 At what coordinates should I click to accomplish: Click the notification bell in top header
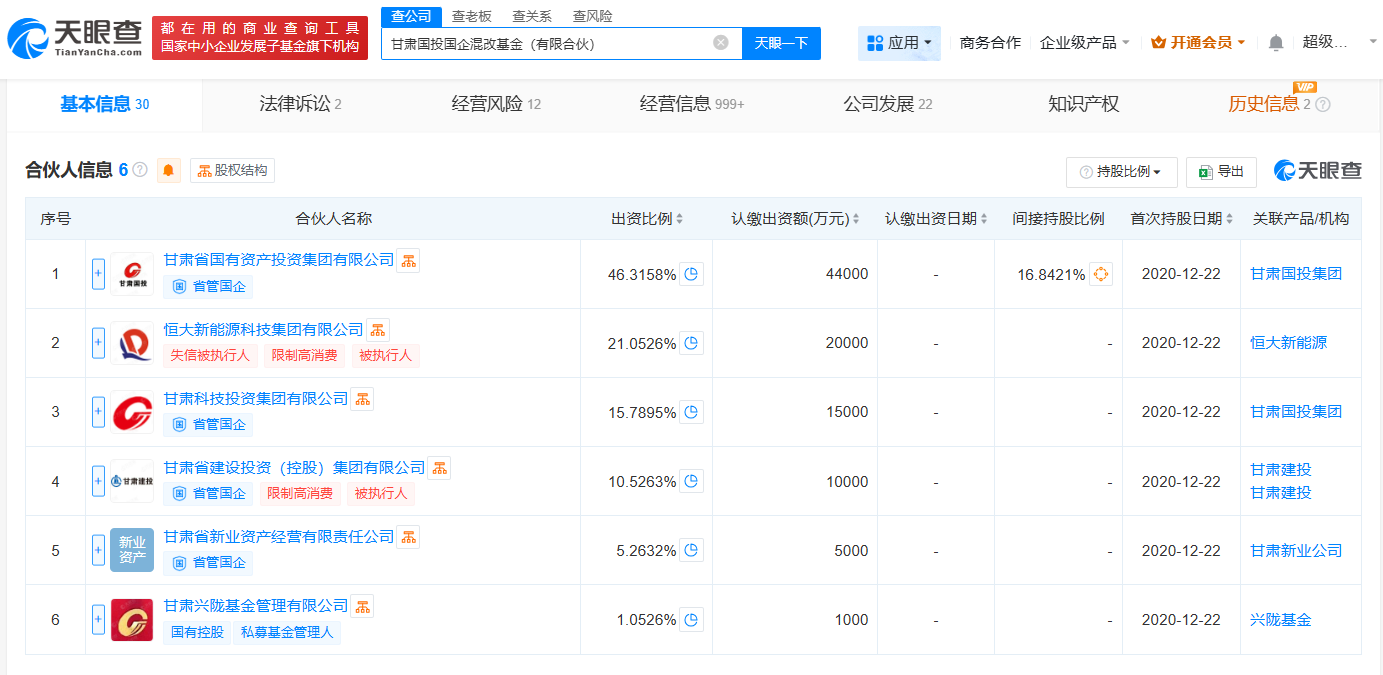tap(1275, 43)
